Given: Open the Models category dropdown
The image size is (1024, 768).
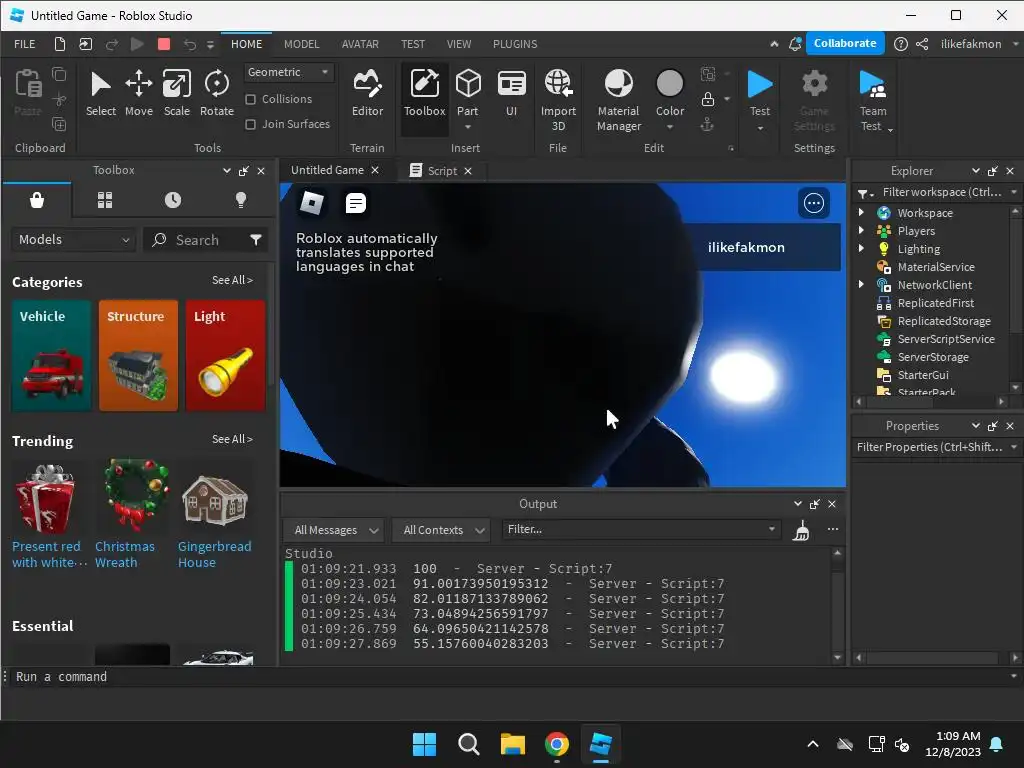Looking at the screenshot, I should [74, 240].
